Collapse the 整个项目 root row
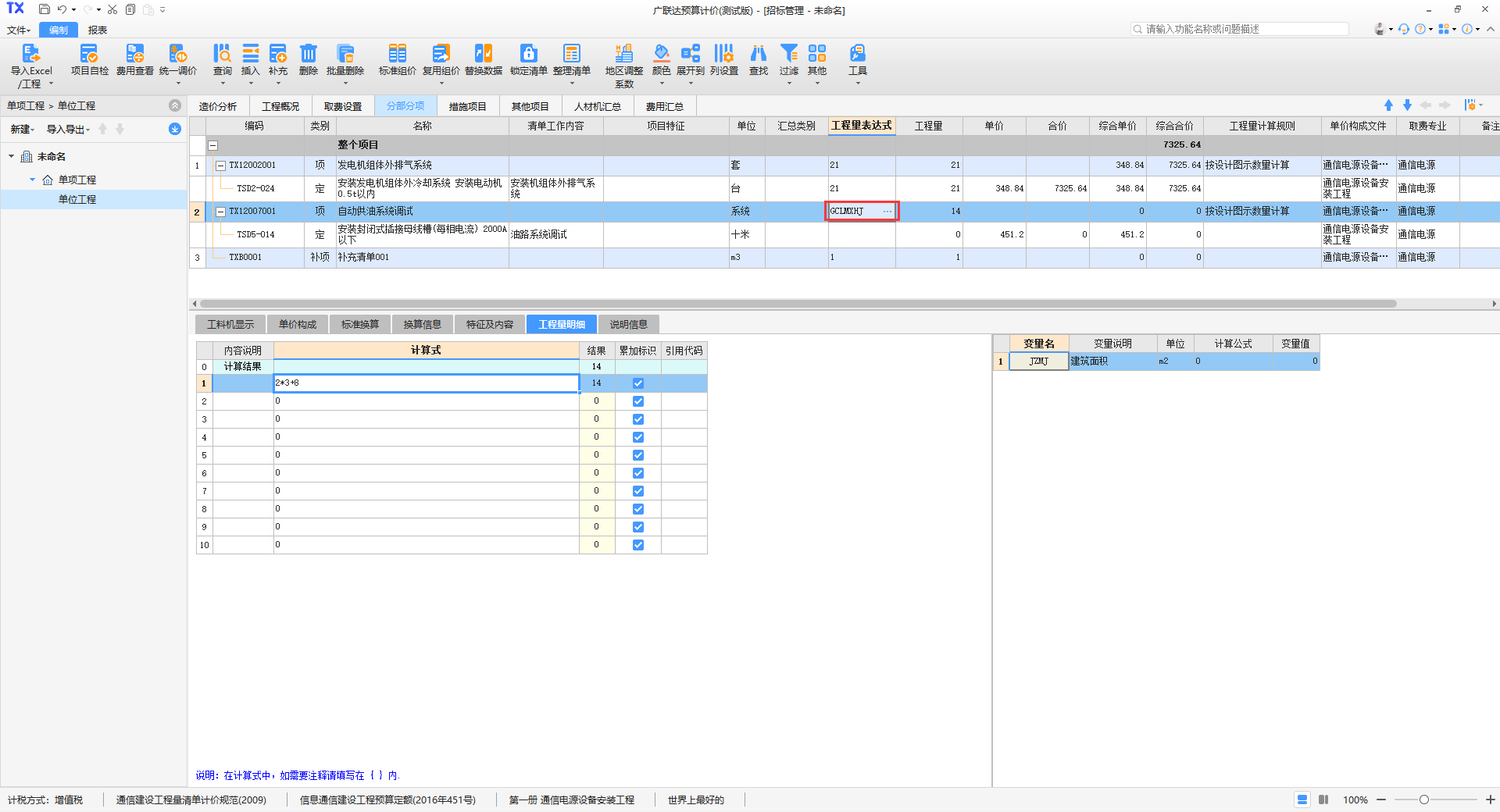This screenshot has width=1500, height=812. [x=212, y=145]
